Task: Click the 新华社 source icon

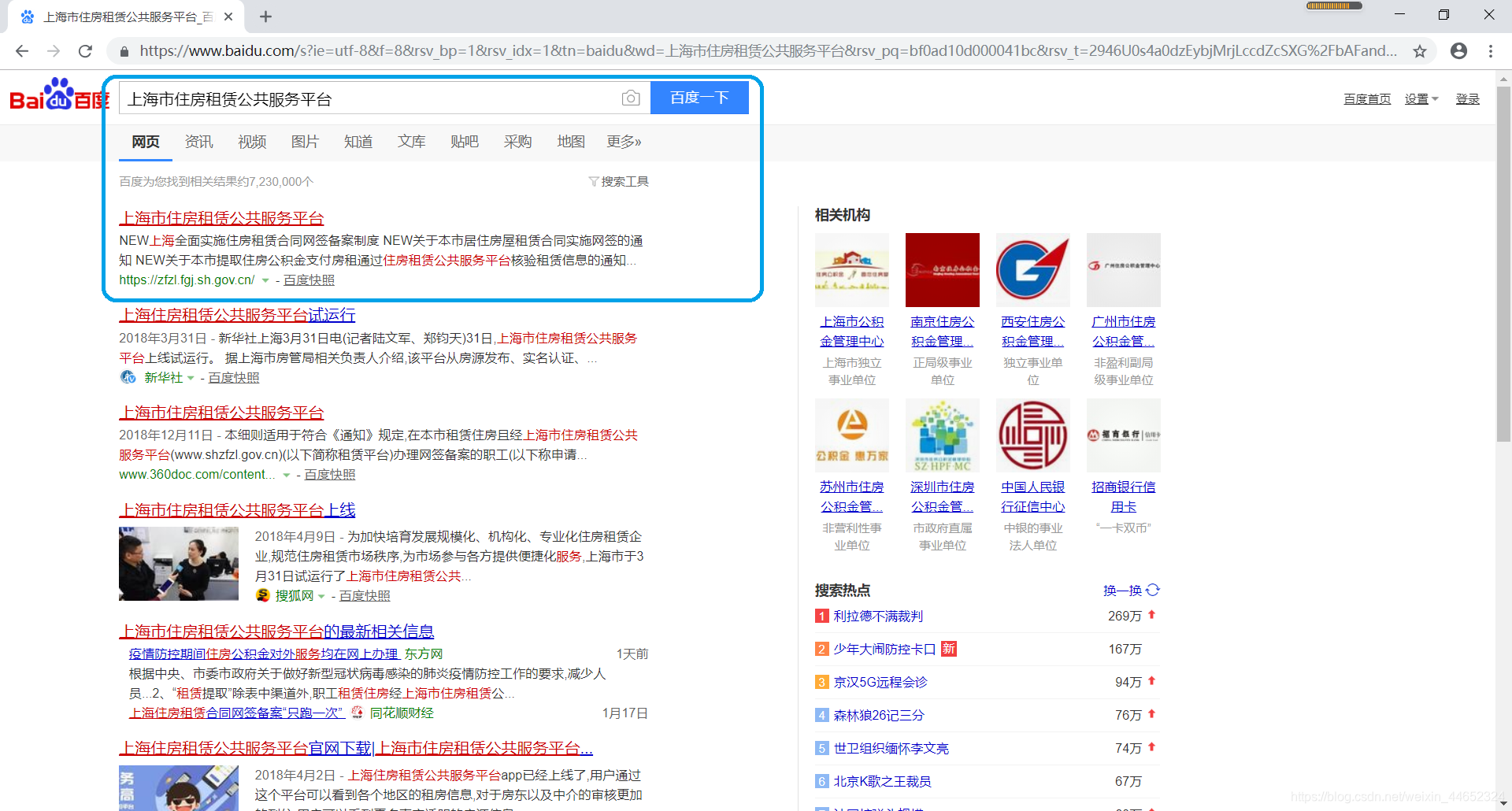Action: [128, 377]
